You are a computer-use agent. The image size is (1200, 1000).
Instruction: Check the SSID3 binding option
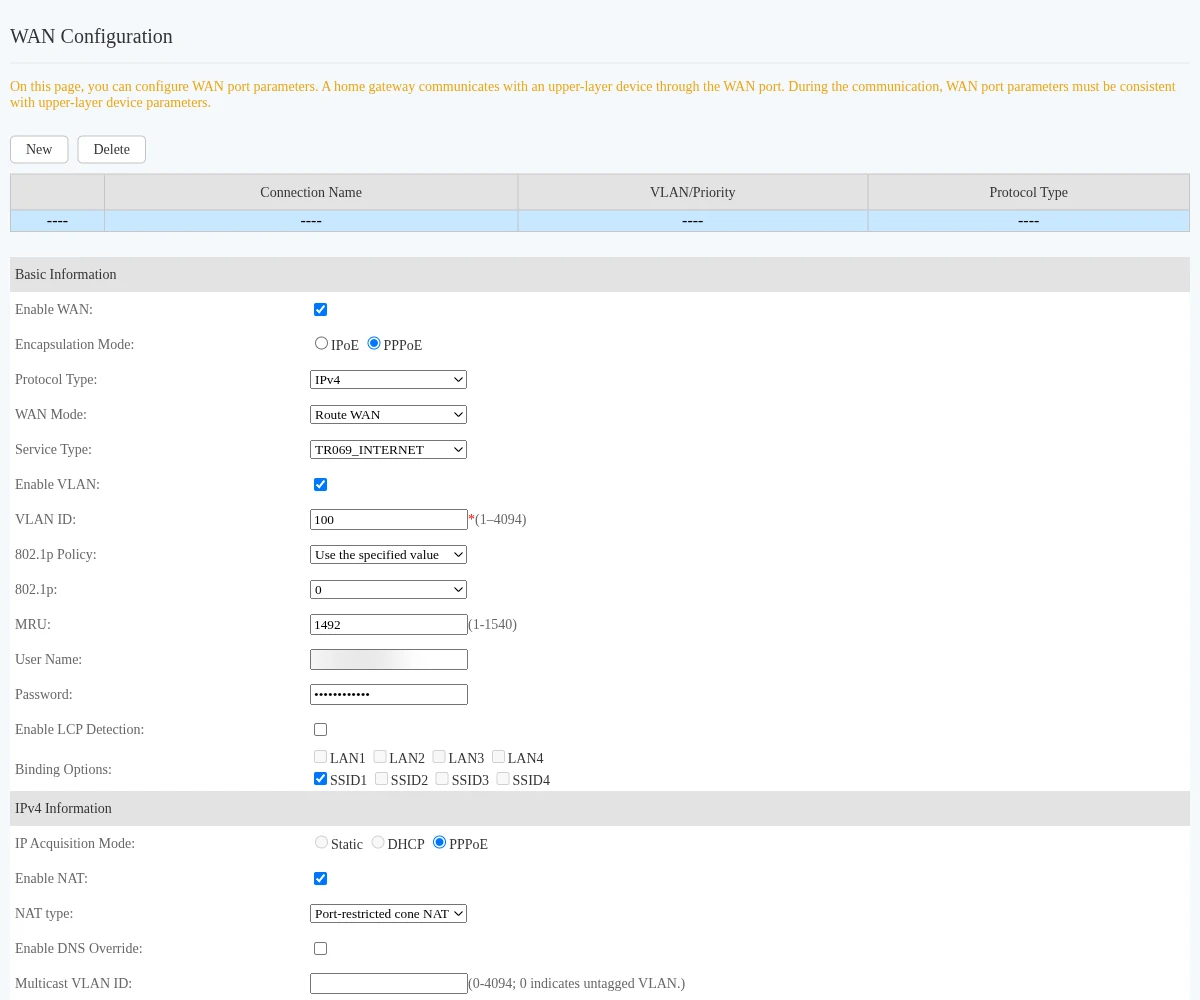pos(442,778)
